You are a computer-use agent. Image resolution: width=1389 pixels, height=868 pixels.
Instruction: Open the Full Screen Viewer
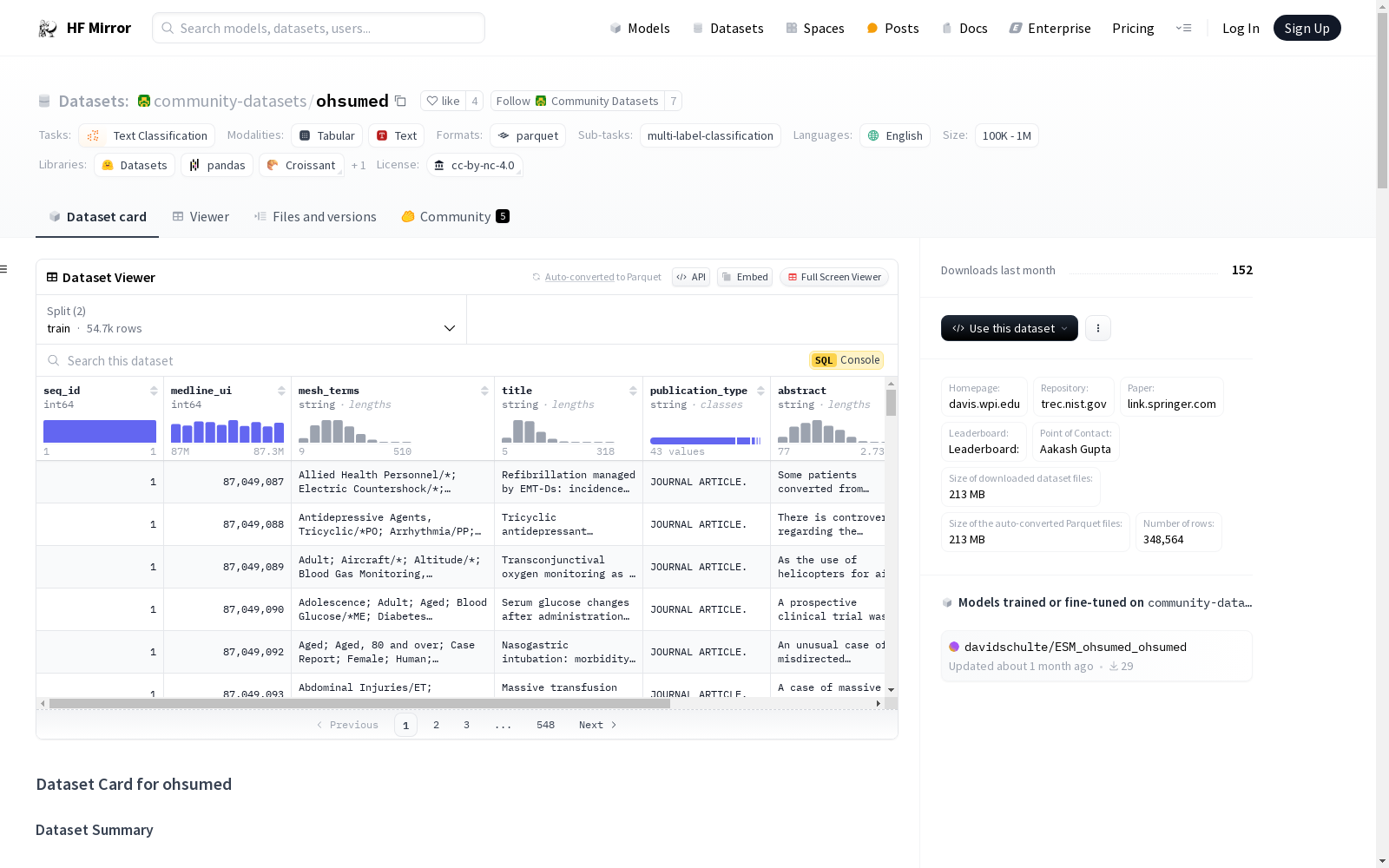point(834,277)
